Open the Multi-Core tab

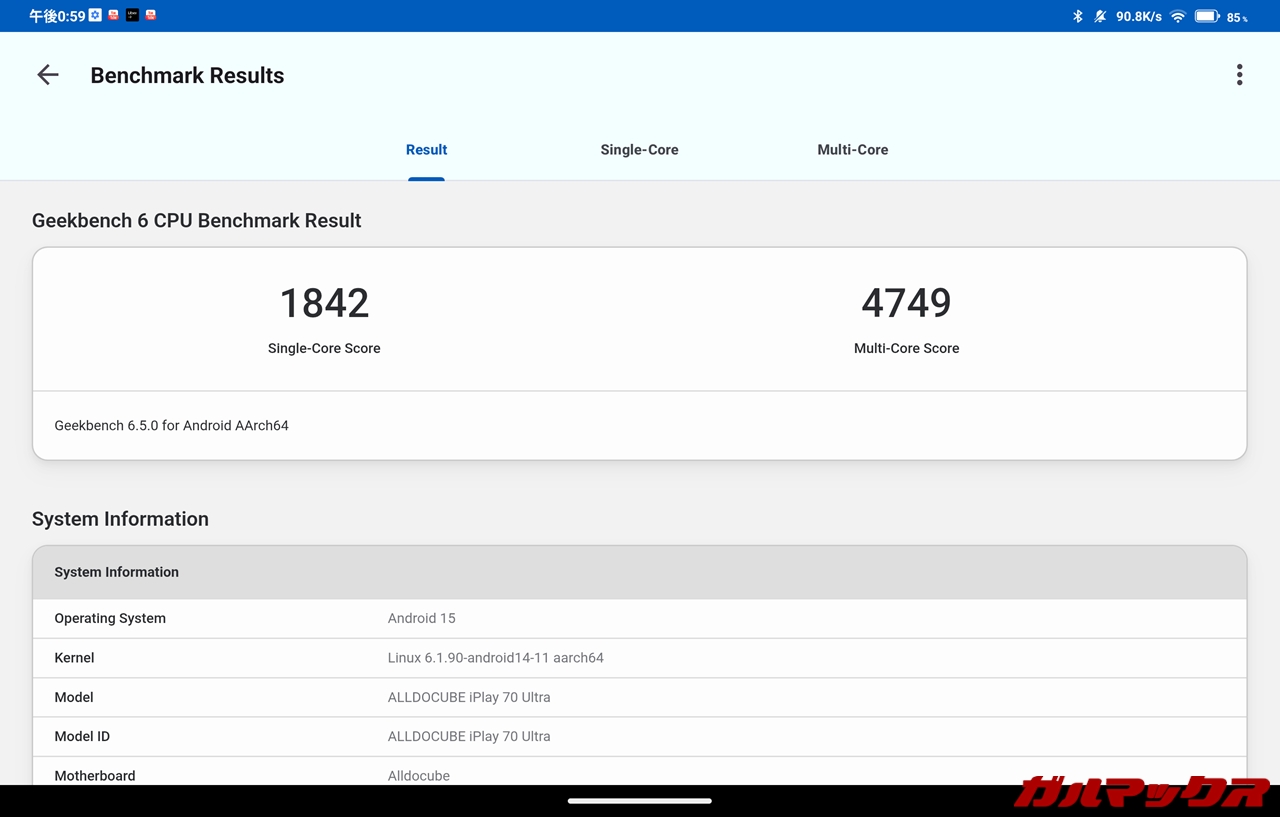click(x=852, y=150)
